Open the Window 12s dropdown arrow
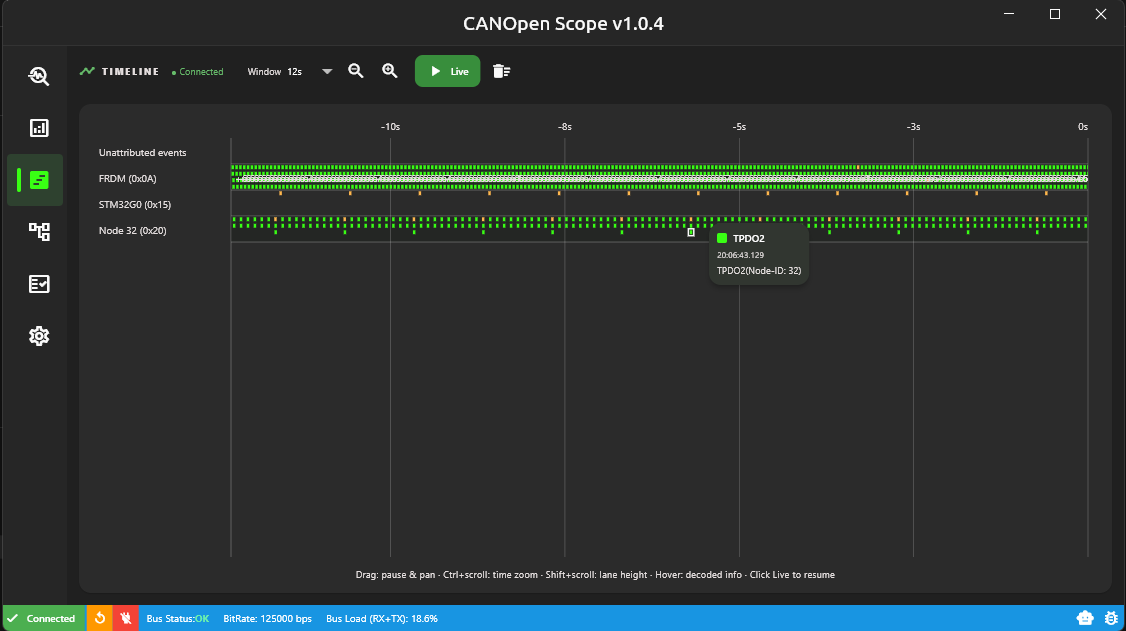The image size is (1126, 631). pos(327,71)
